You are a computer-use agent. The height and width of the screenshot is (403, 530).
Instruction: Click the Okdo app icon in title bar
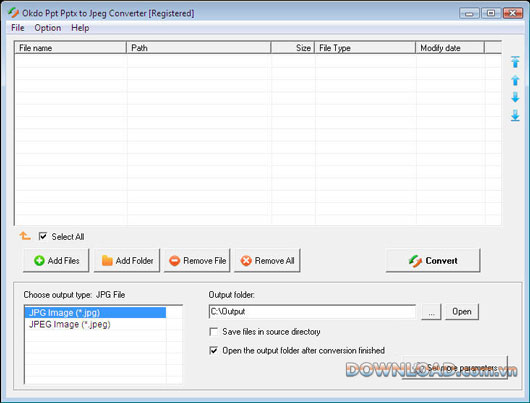point(14,13)
